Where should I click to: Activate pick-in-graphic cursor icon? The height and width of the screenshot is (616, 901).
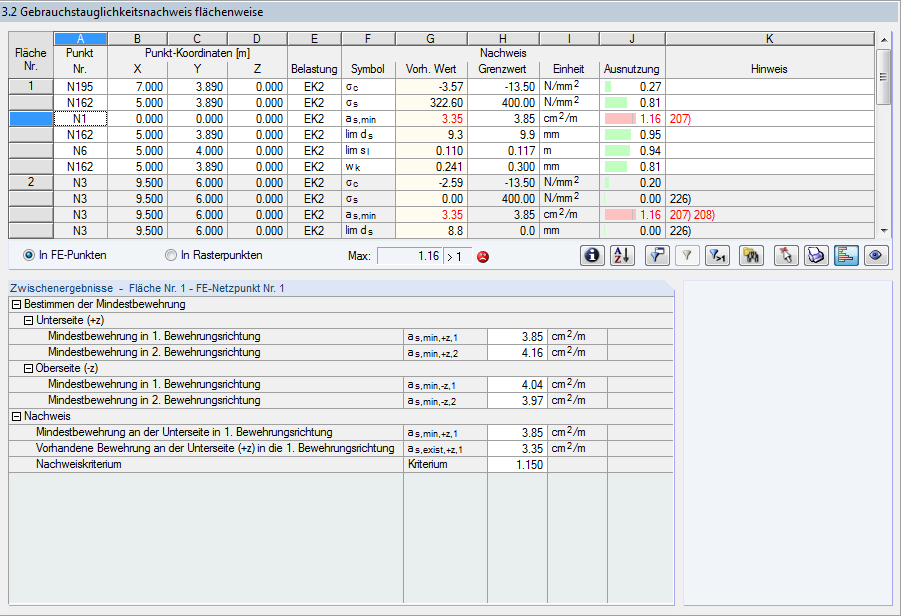pyautogui.click(x=786, y=255)
